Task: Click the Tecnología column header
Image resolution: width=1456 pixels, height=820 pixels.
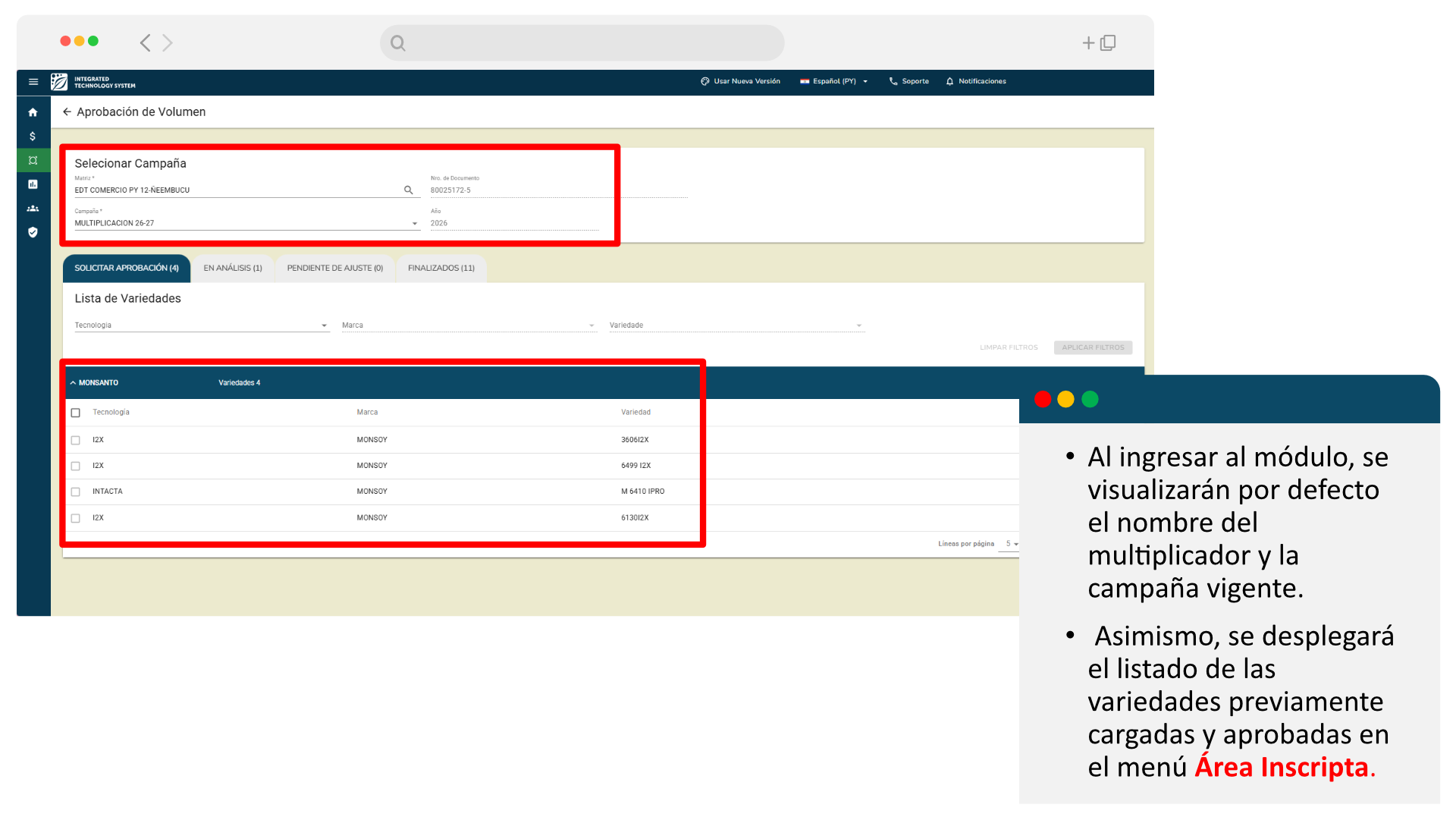Action: pos(111,413)
